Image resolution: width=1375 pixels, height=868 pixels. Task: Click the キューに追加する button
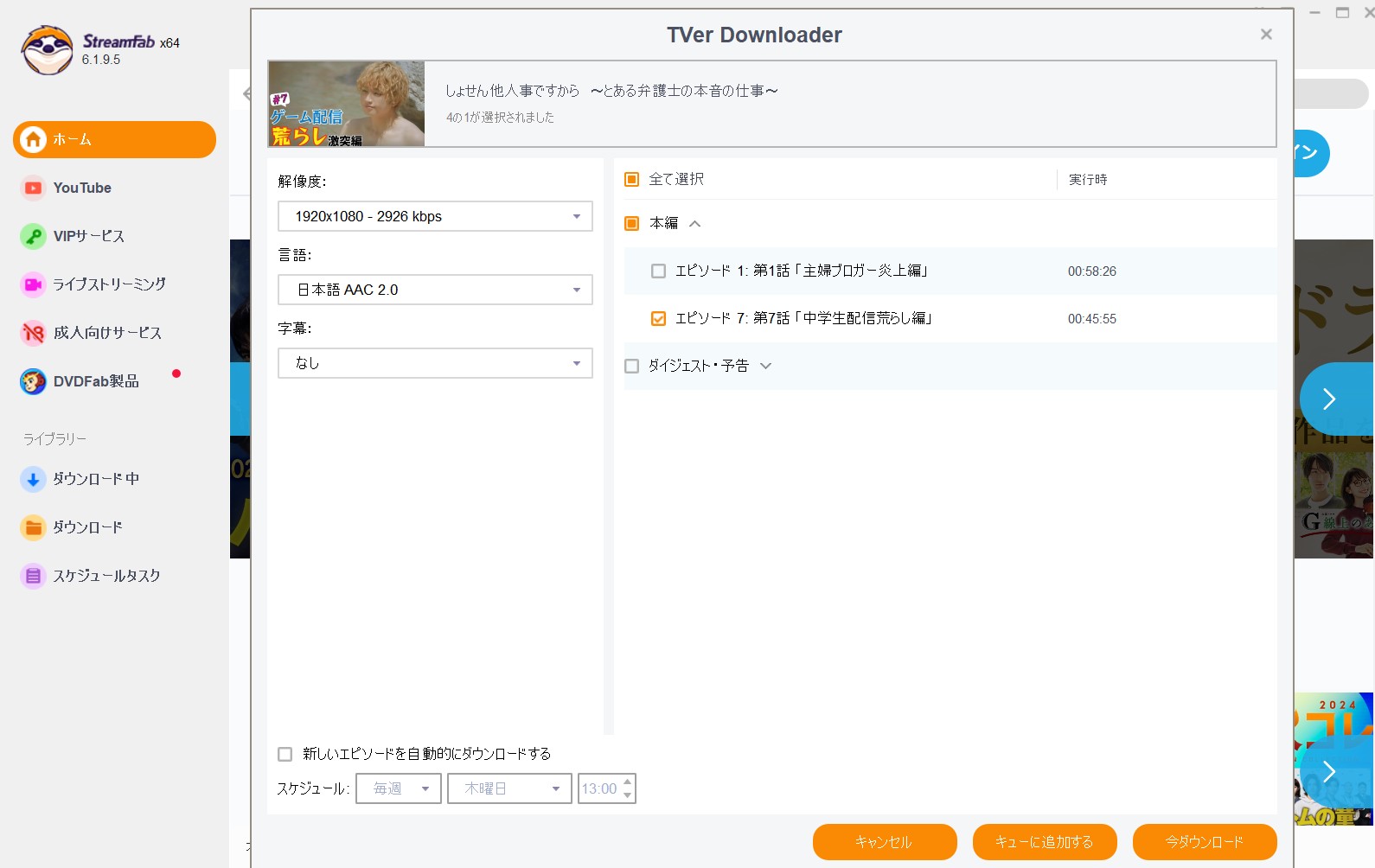(x=1045, y=842)
